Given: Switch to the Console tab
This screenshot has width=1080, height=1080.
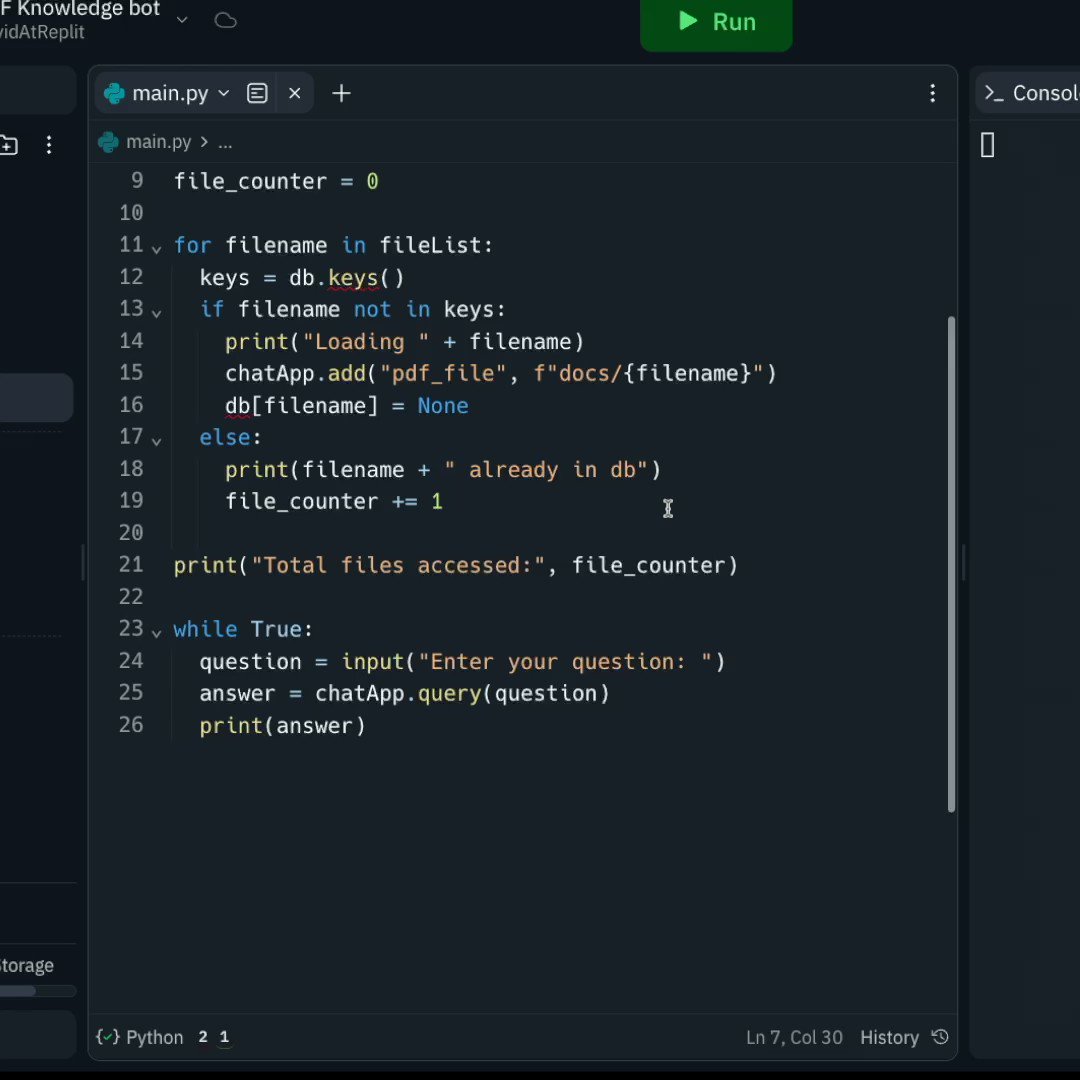Looking at the screenshot, I should coord(1030,93).
